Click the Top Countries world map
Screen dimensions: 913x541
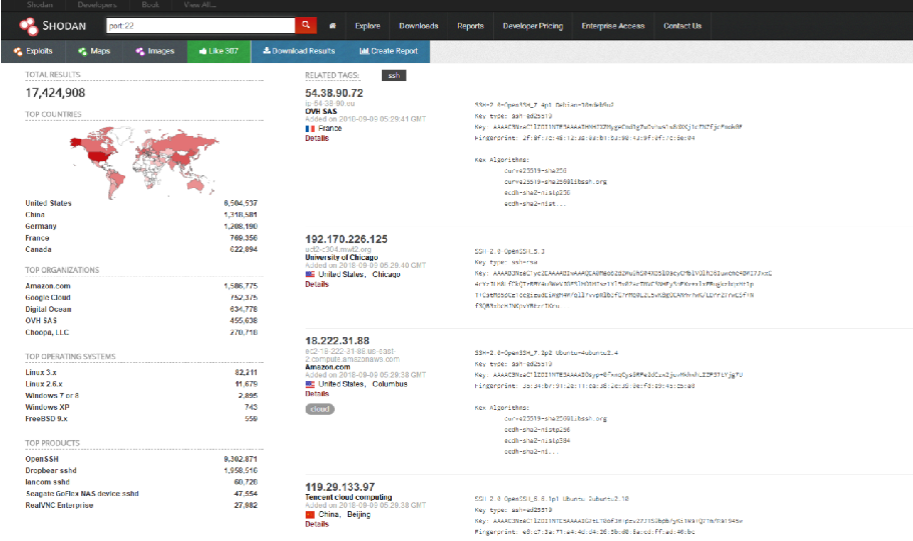(144, 161)
